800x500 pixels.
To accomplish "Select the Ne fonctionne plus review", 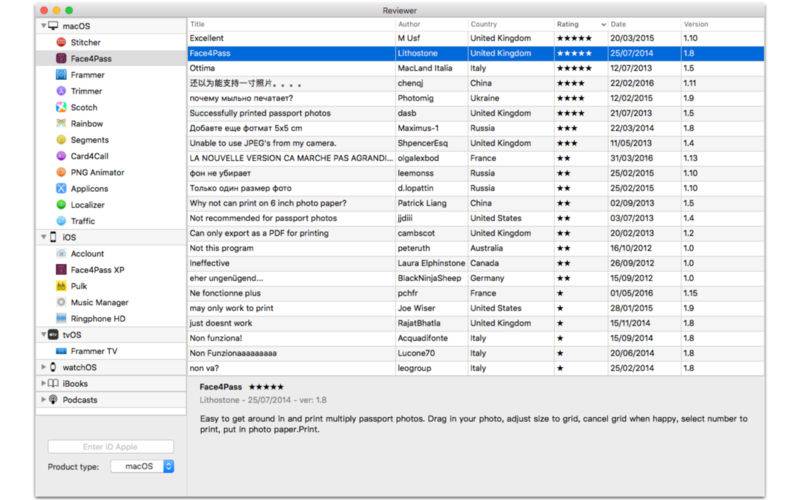I will coord(476,293).
